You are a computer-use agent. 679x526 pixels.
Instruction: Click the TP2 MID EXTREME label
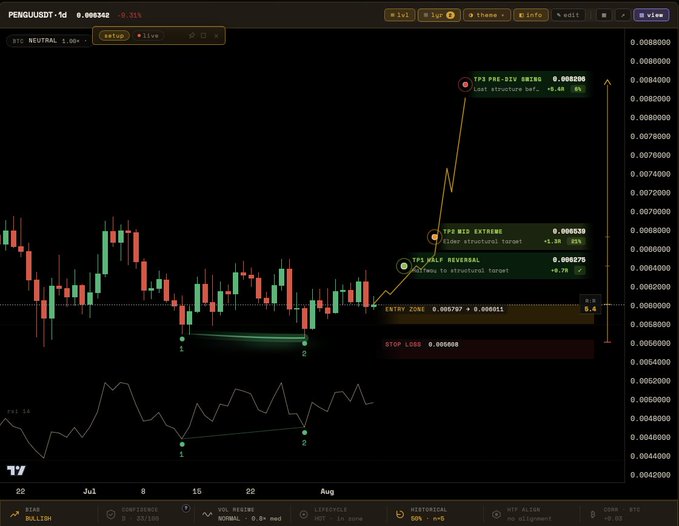(x=472, y=232)
